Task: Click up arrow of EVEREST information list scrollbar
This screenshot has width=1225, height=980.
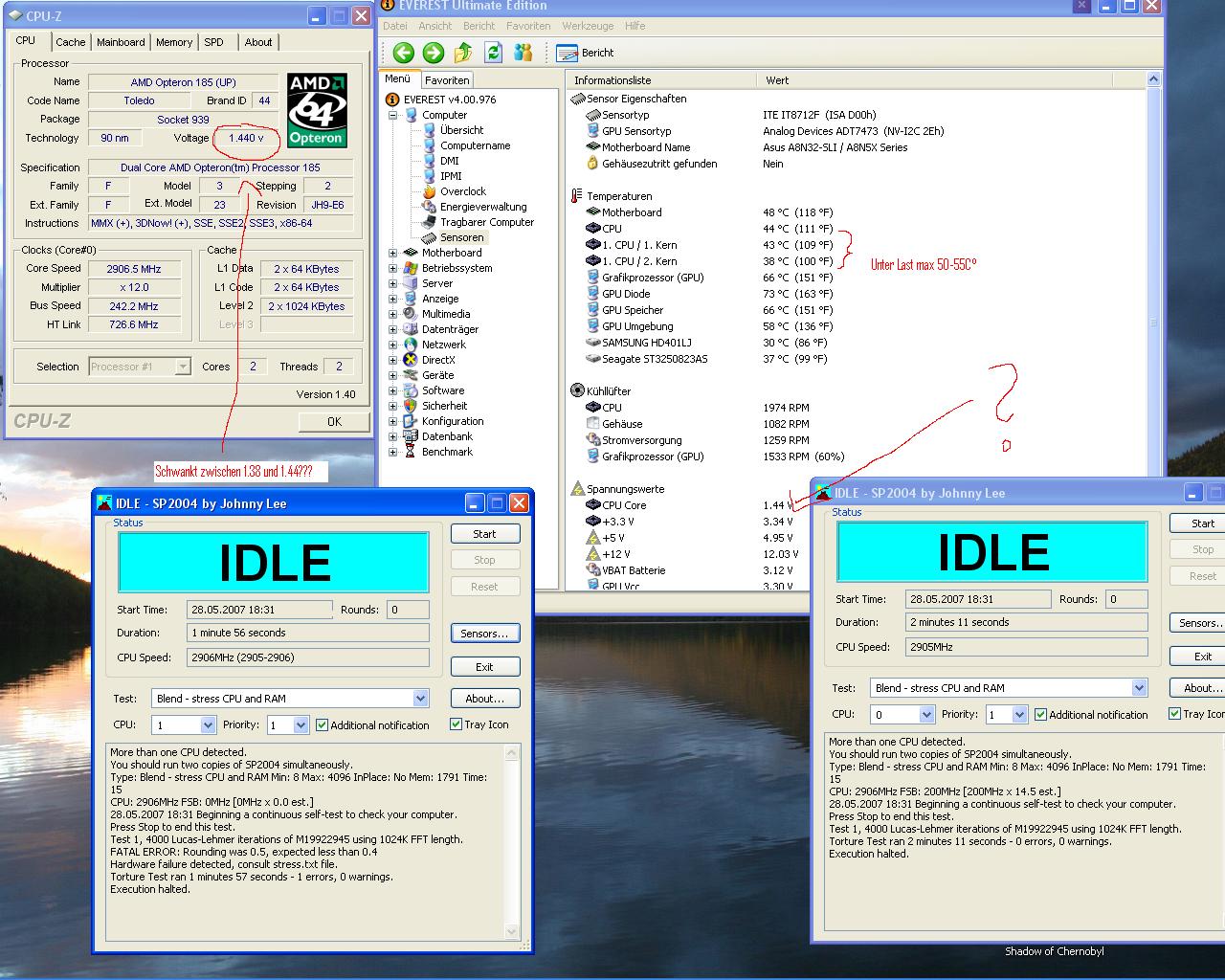Action: pos(1153,79)
